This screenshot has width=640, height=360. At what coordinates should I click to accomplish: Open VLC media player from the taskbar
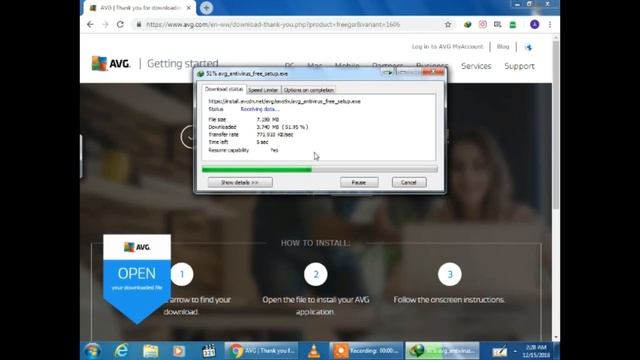click(x=313, y=351)
